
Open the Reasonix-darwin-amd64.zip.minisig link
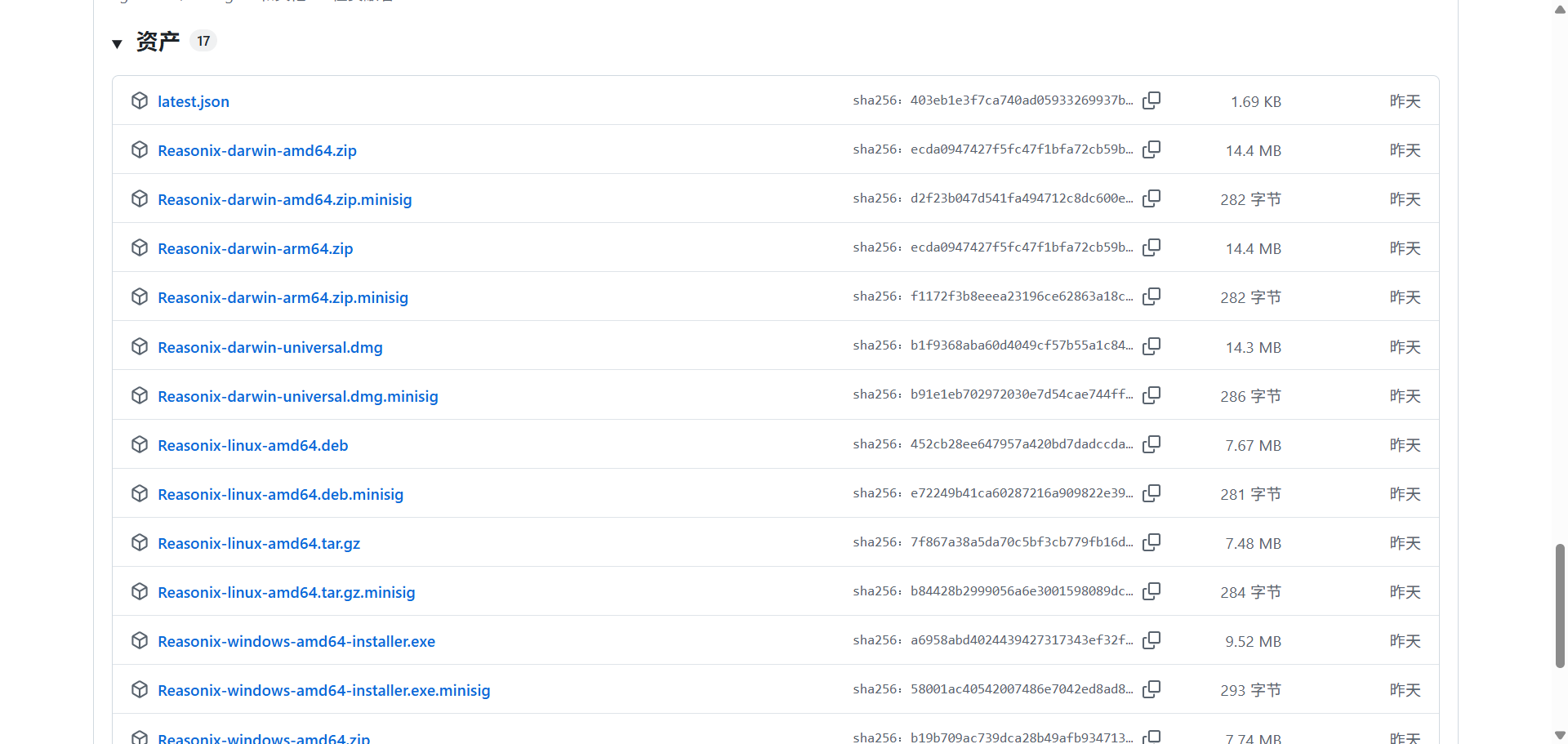[x=285, y=199]
